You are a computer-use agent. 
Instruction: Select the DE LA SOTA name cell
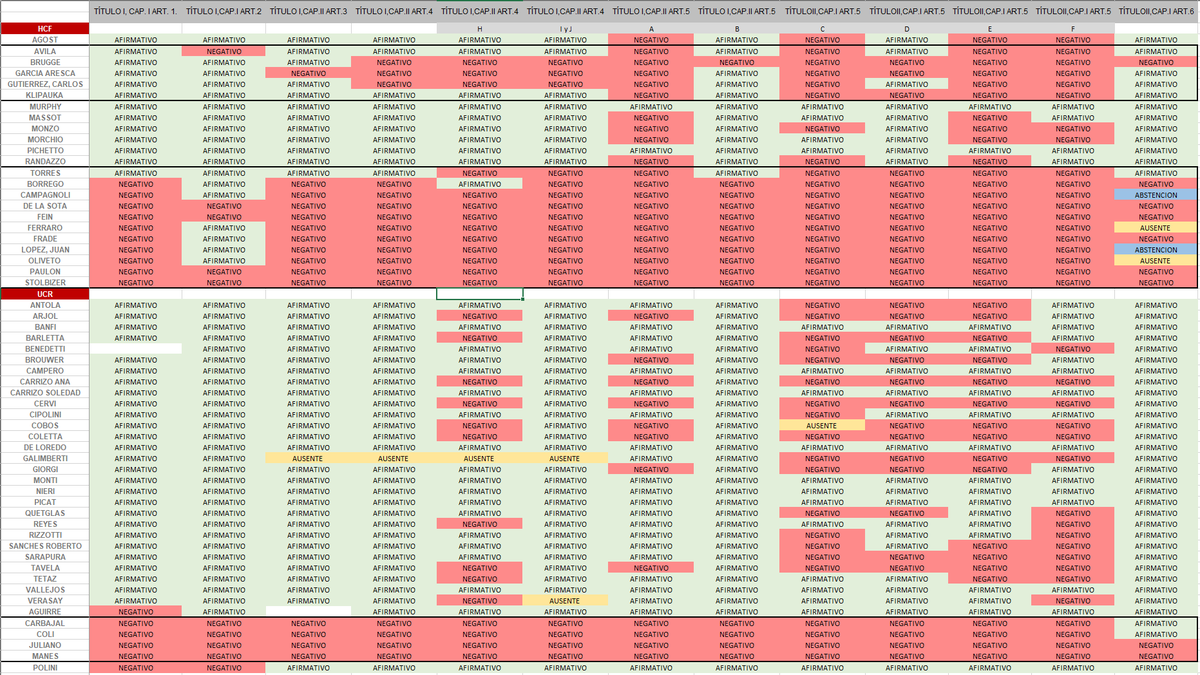pos(45,206)
